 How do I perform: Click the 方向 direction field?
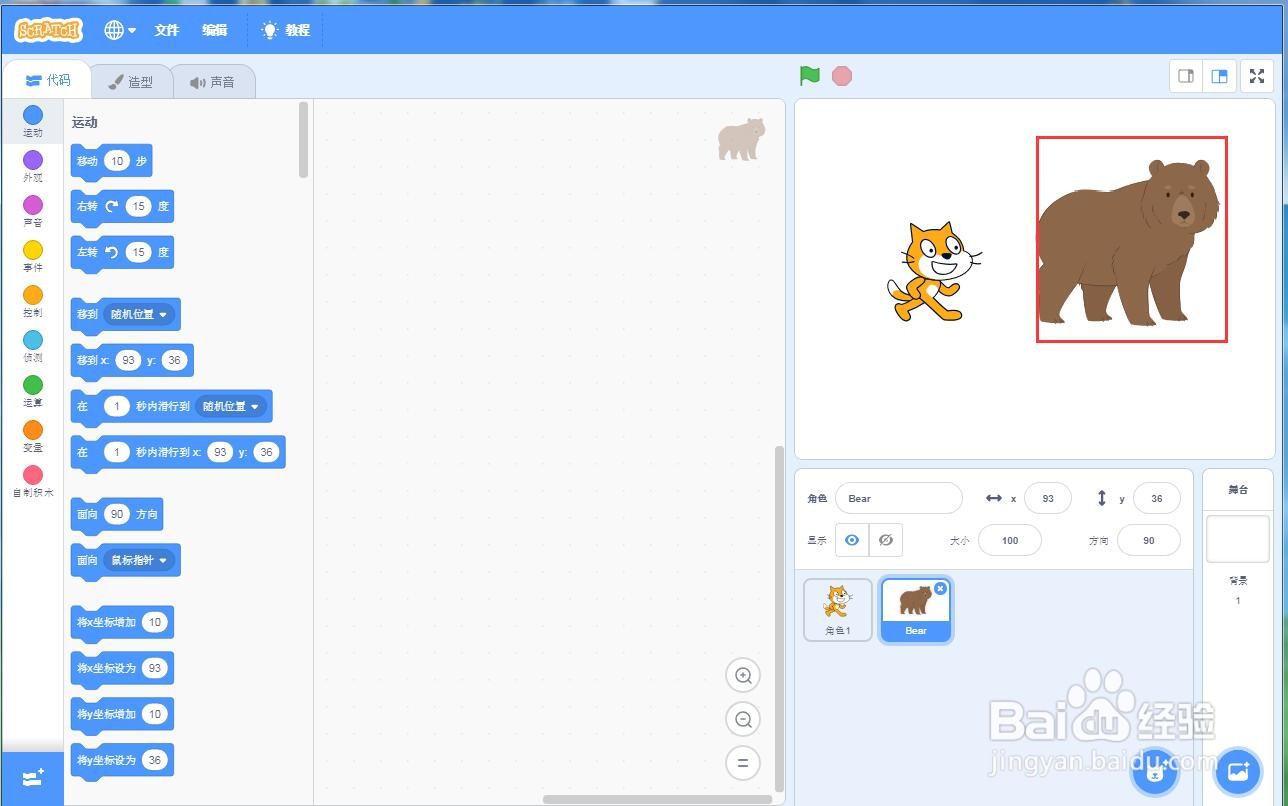pos(1149,540)
